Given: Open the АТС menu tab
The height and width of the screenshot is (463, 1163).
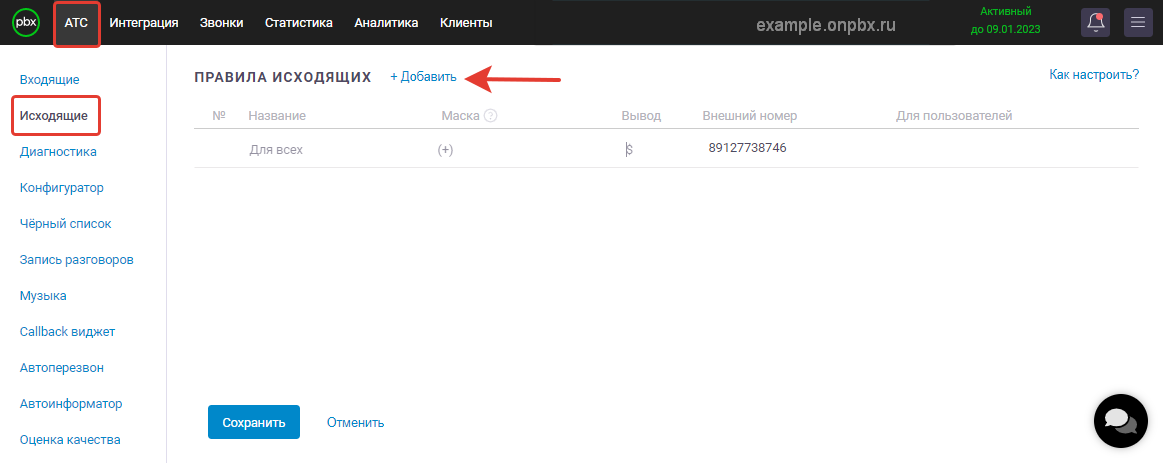Looking at the screenshot, I should point(76,23).
